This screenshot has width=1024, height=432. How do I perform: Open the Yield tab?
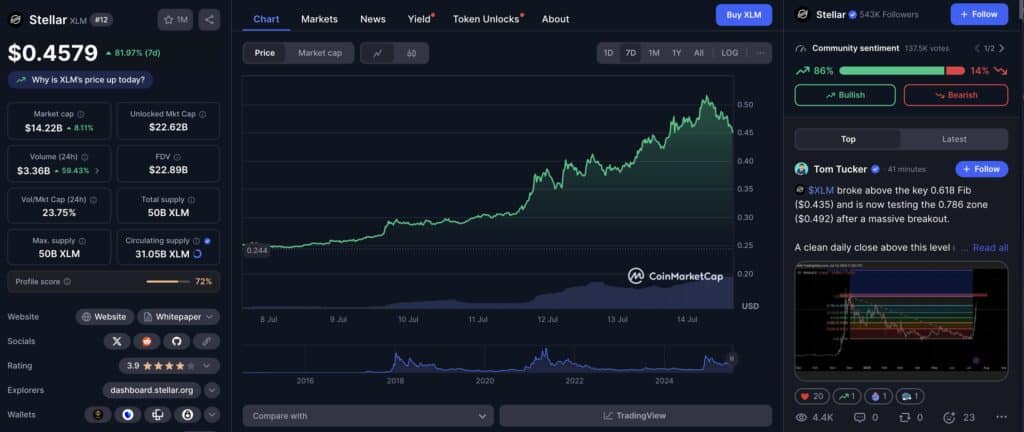pyautogui.click(x=421, y=19)
